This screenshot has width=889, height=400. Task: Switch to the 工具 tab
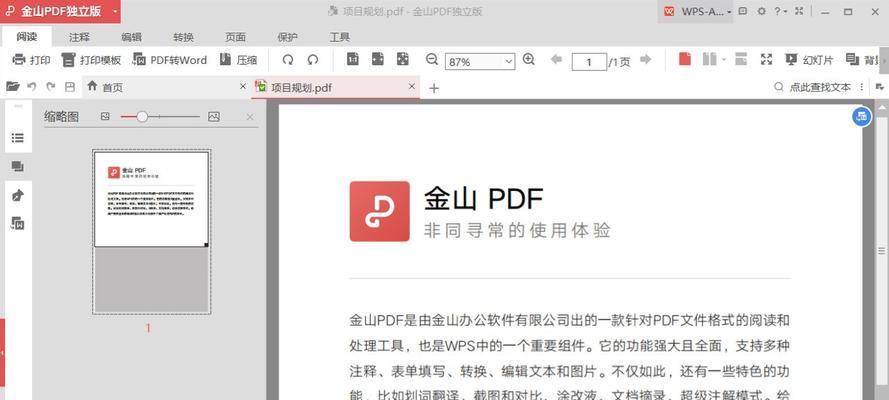coord(340,37)
